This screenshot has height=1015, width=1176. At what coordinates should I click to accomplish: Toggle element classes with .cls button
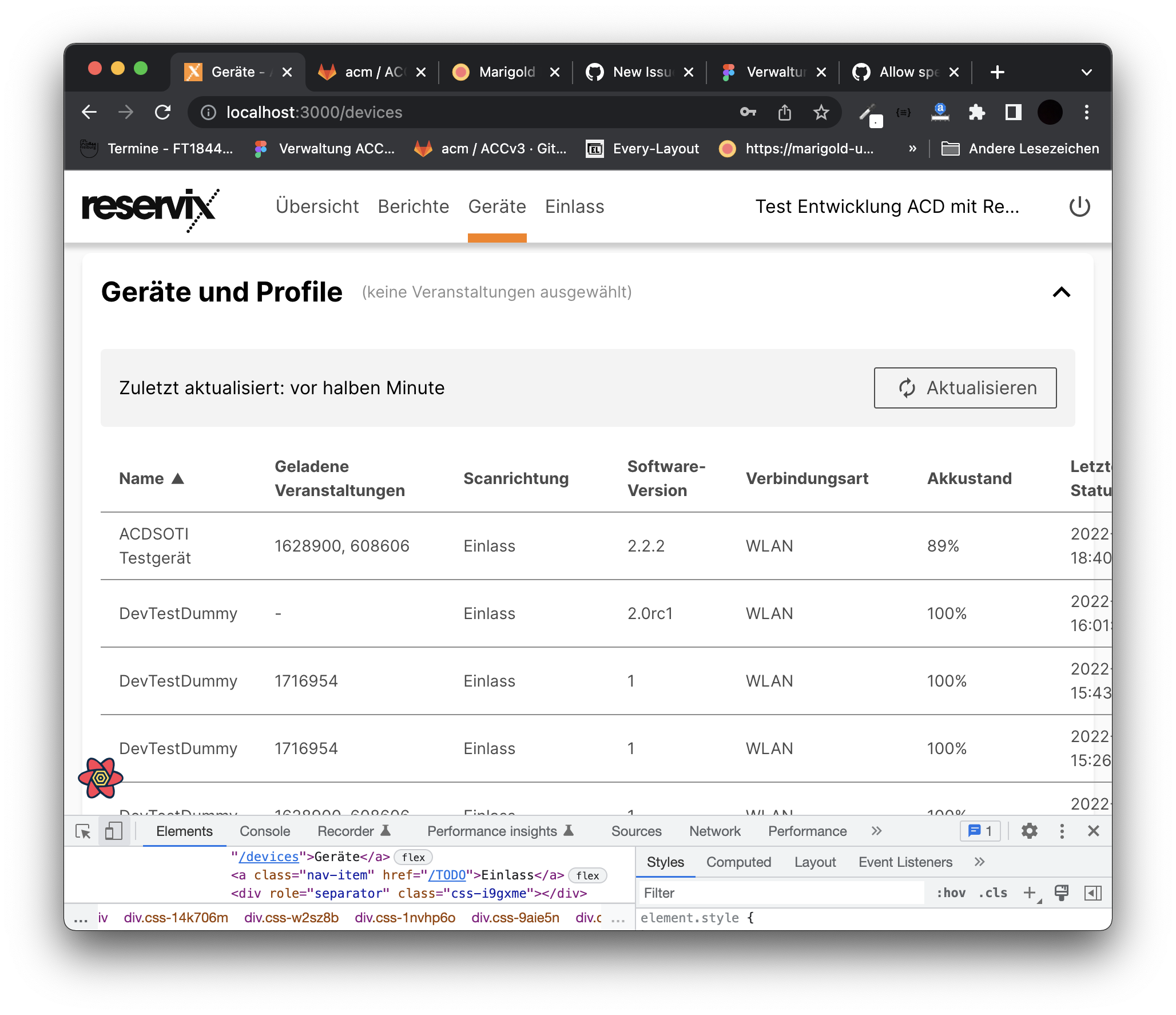tap(992, 893)
